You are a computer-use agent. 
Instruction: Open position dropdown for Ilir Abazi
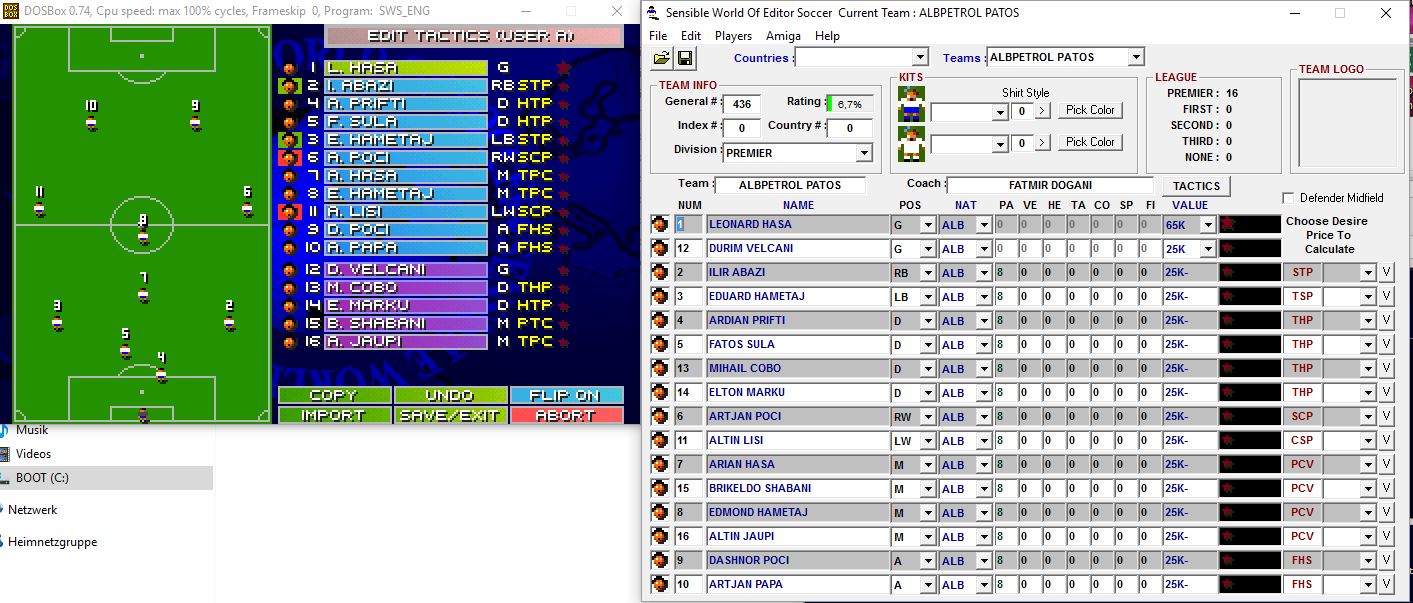927,273
